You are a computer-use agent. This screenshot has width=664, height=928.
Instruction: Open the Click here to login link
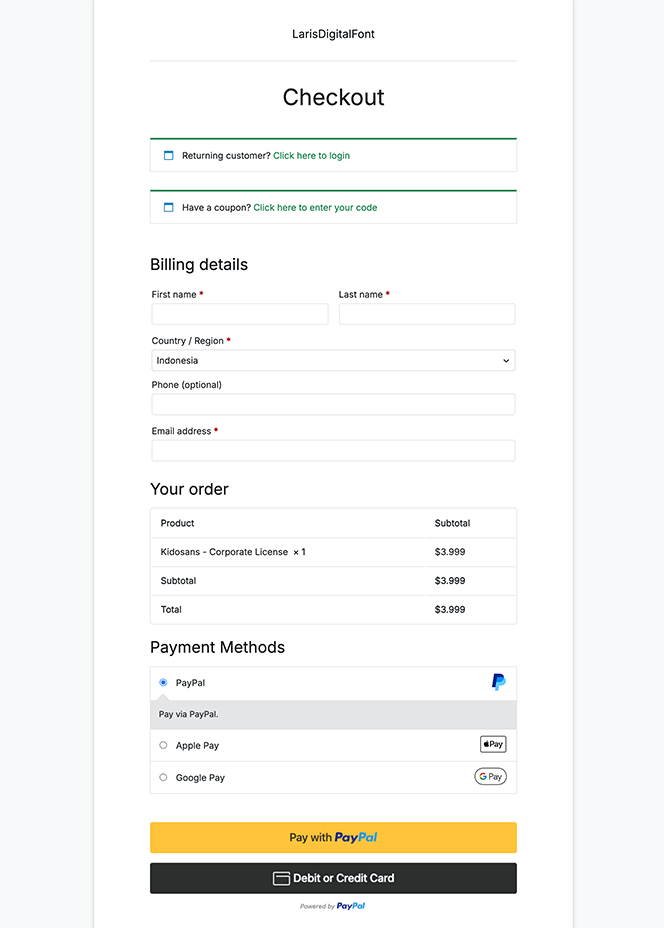coord(311,156)
